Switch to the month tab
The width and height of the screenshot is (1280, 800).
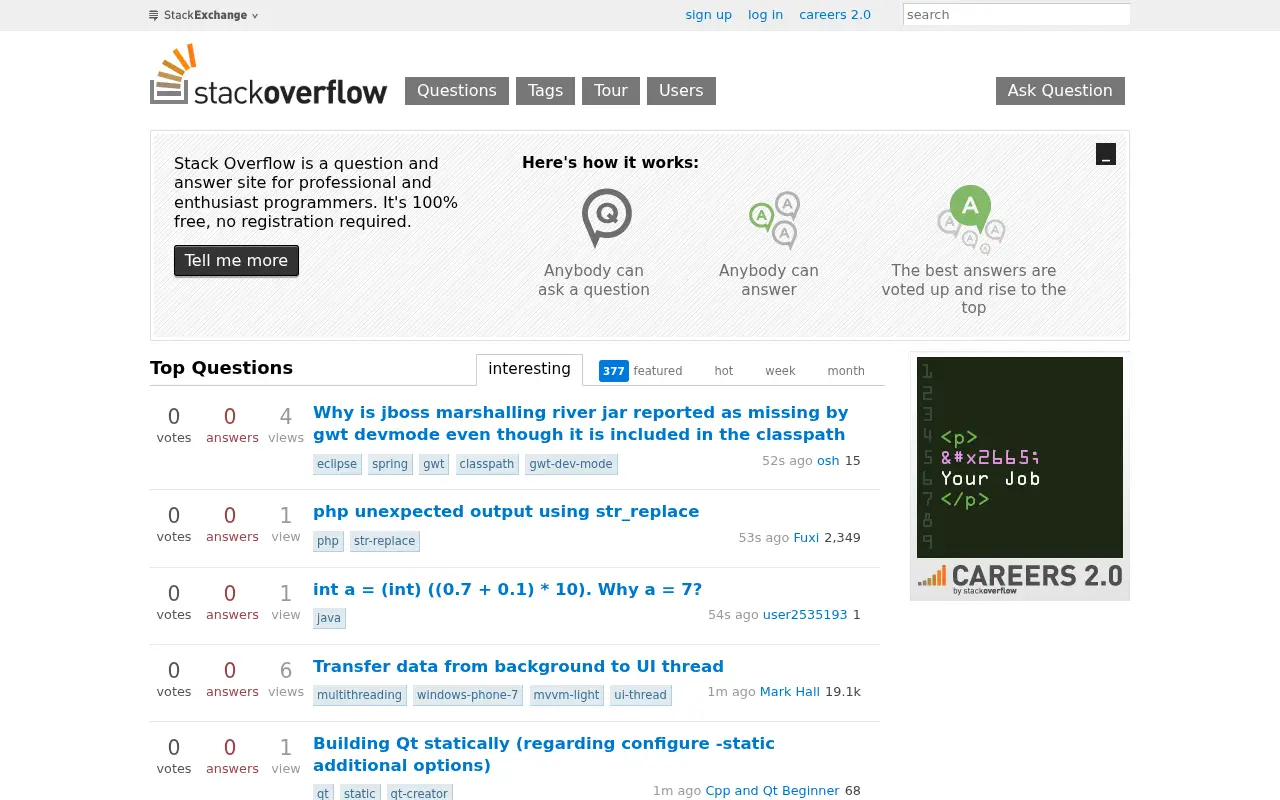(x=846, y=371)
